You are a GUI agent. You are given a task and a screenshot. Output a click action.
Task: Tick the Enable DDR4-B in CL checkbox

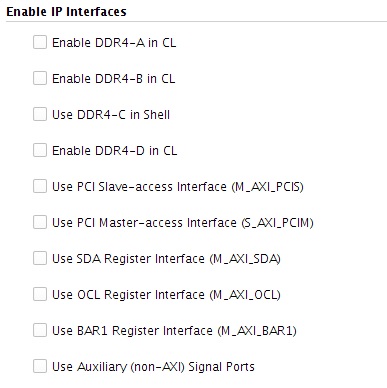40,78
